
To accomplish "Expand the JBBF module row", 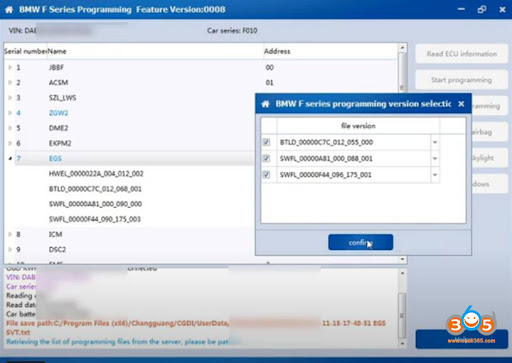I will [x=10, y=67].
